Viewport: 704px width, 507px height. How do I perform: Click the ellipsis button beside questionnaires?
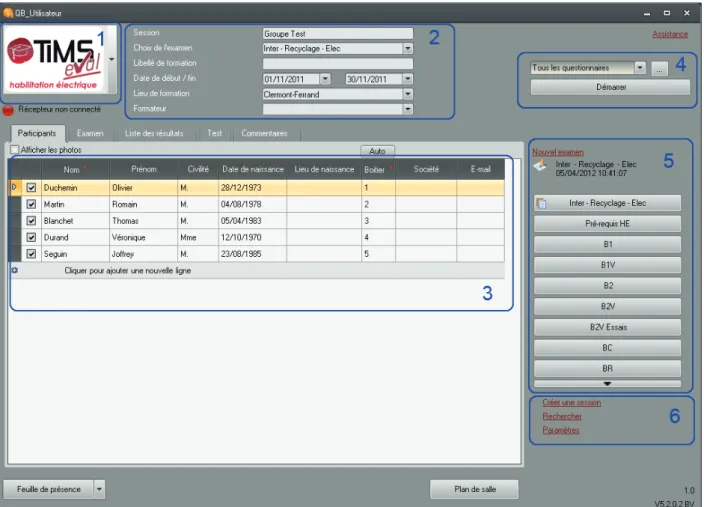(x=659, y=69)
